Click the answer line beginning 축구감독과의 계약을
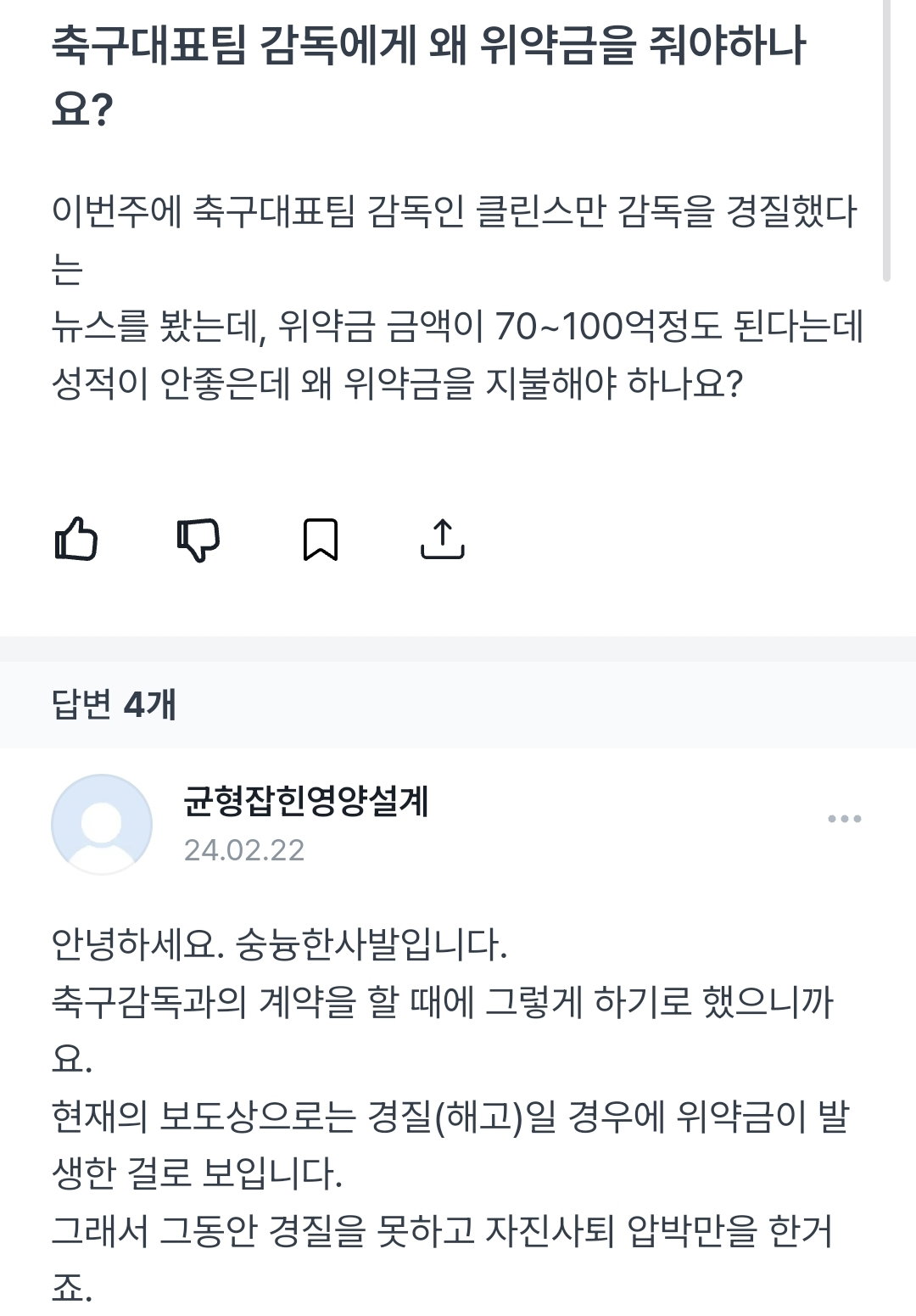916x1316 pixels. click(x=443, y=1002)
